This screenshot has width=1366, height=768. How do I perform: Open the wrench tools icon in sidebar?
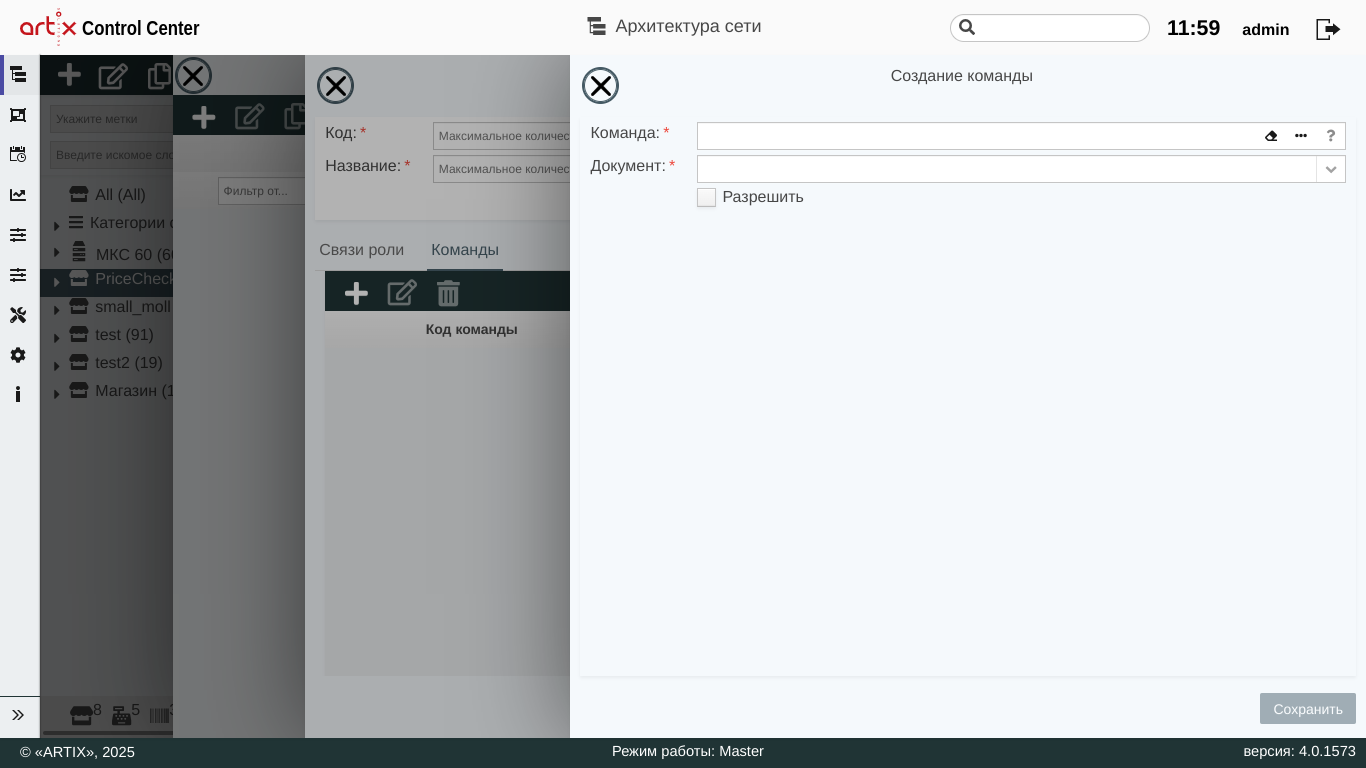pos(18,315)
